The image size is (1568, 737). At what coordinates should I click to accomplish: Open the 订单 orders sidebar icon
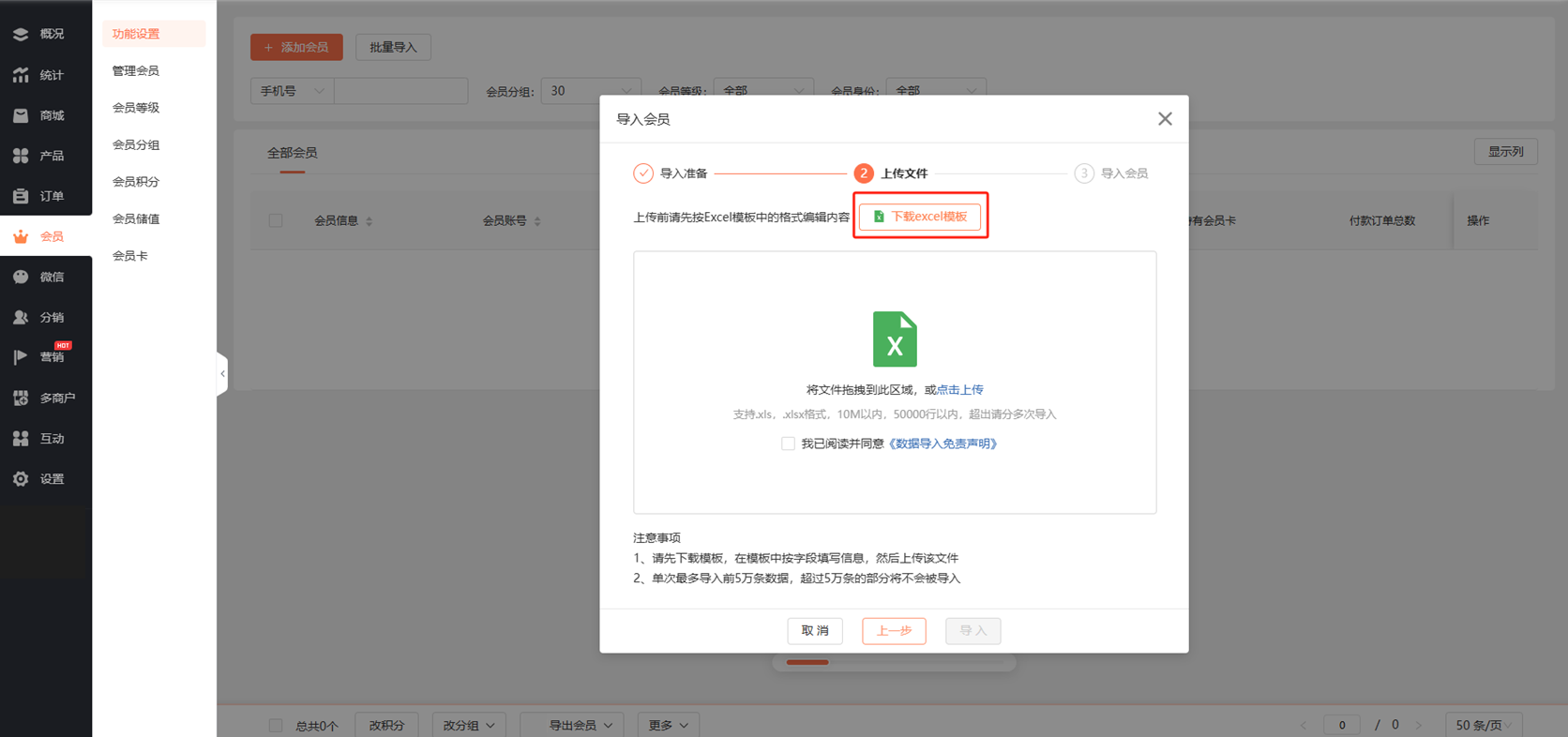pos(21,196)
